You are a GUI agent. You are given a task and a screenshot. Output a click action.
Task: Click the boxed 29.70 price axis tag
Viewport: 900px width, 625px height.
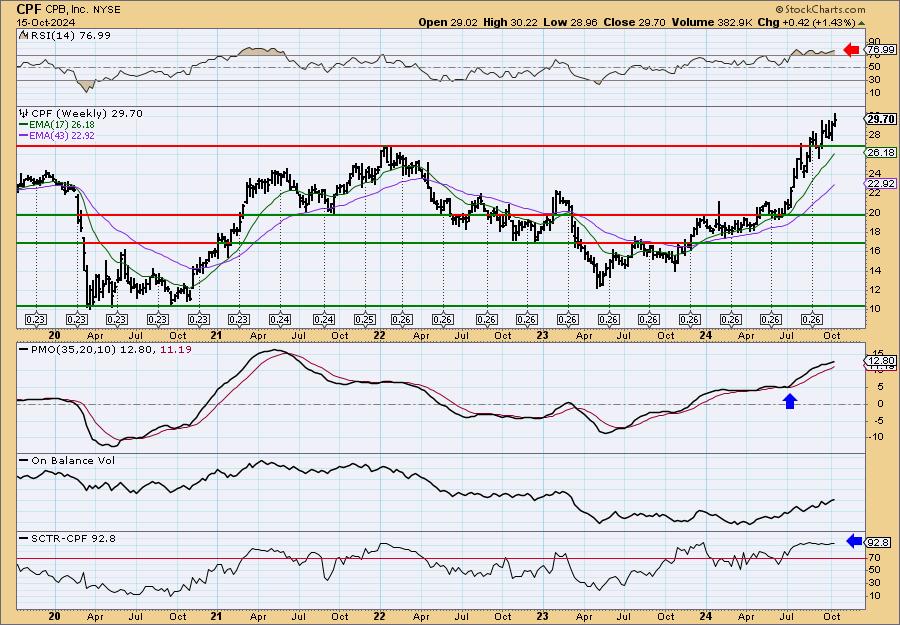click(879, 119)
